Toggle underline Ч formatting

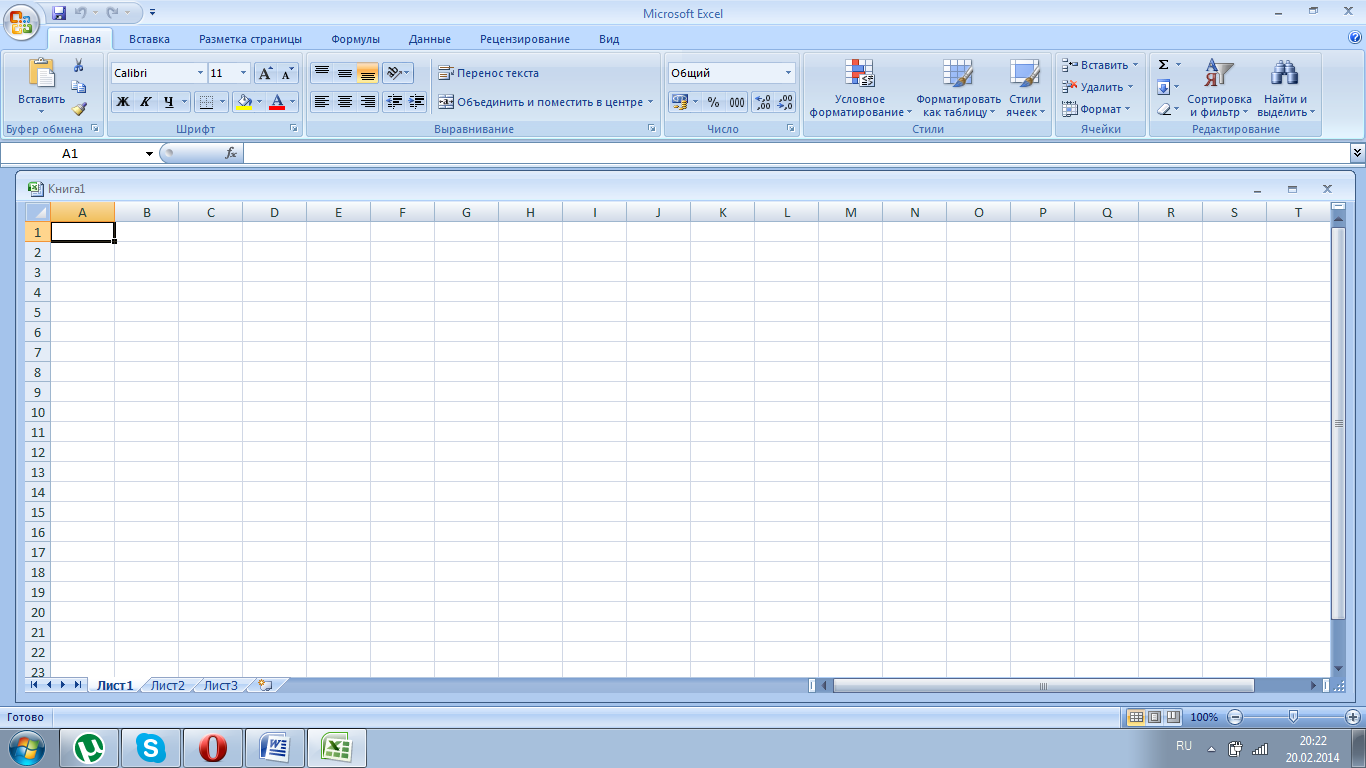[x=169, y=102]
